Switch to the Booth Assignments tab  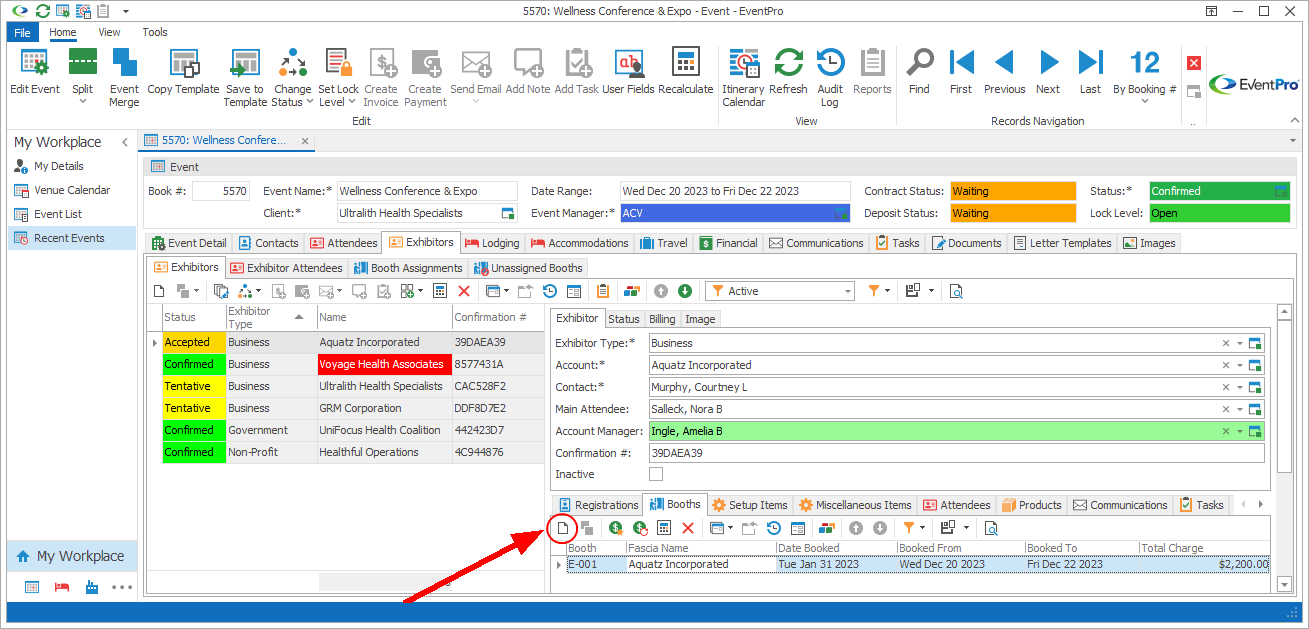coord(407,268)
